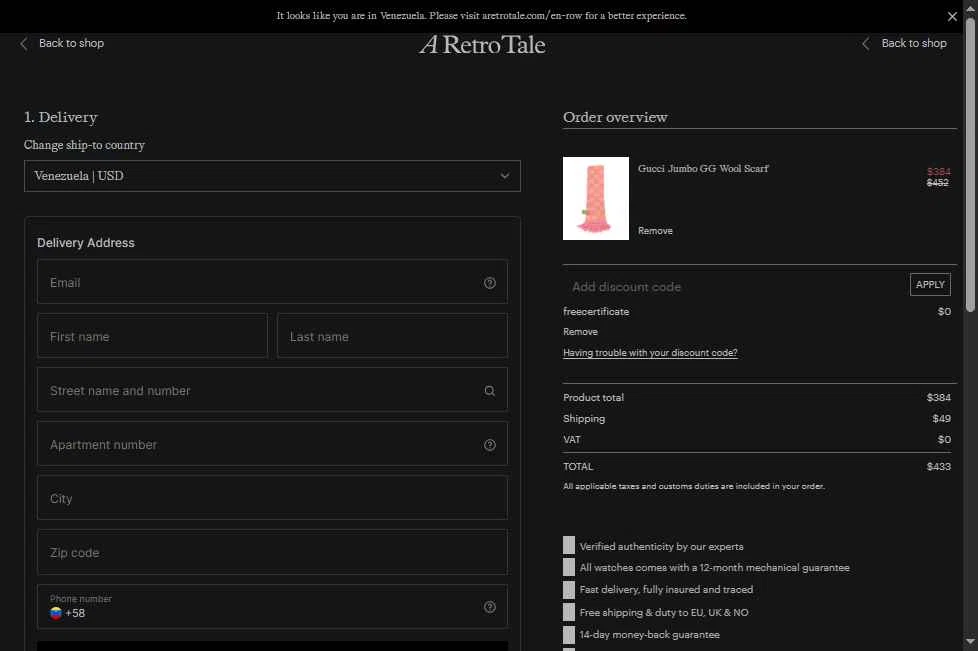Click the Order overview heading
The width and height of the screenshot is (978, 651).
click(x=615, y=117)
